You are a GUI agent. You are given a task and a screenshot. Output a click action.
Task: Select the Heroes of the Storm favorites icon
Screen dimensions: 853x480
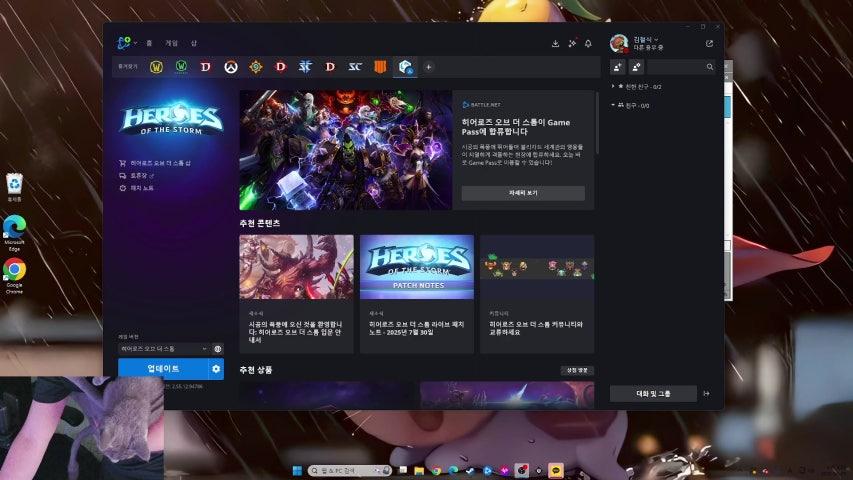tap(405, 67)
